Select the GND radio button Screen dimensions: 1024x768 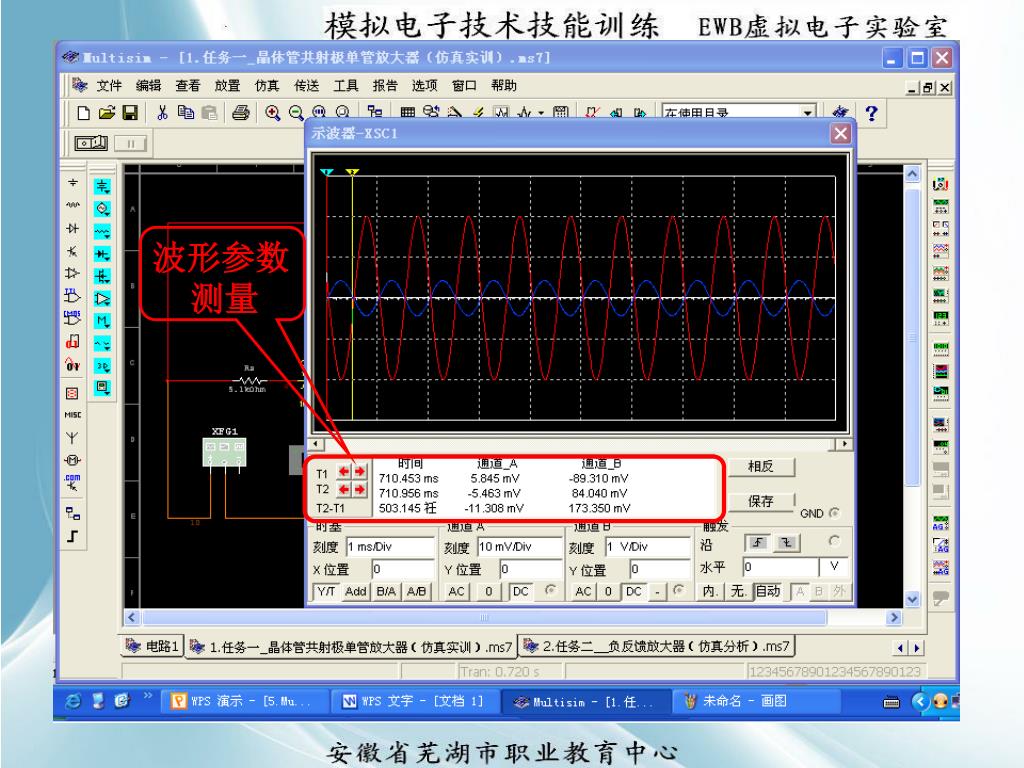[x=834, y=513]
